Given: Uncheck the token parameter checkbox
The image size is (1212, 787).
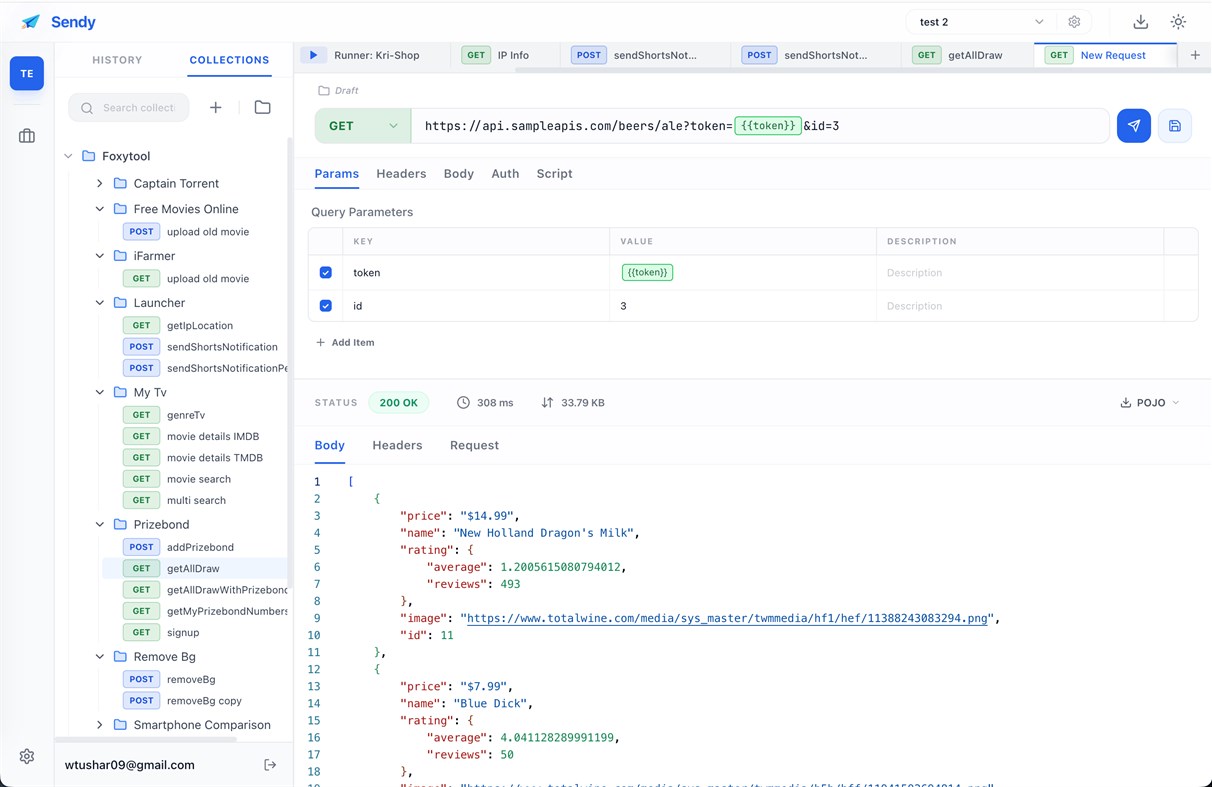Looking at the screenshot, I should pyautogui.click(x=326, y=273).
